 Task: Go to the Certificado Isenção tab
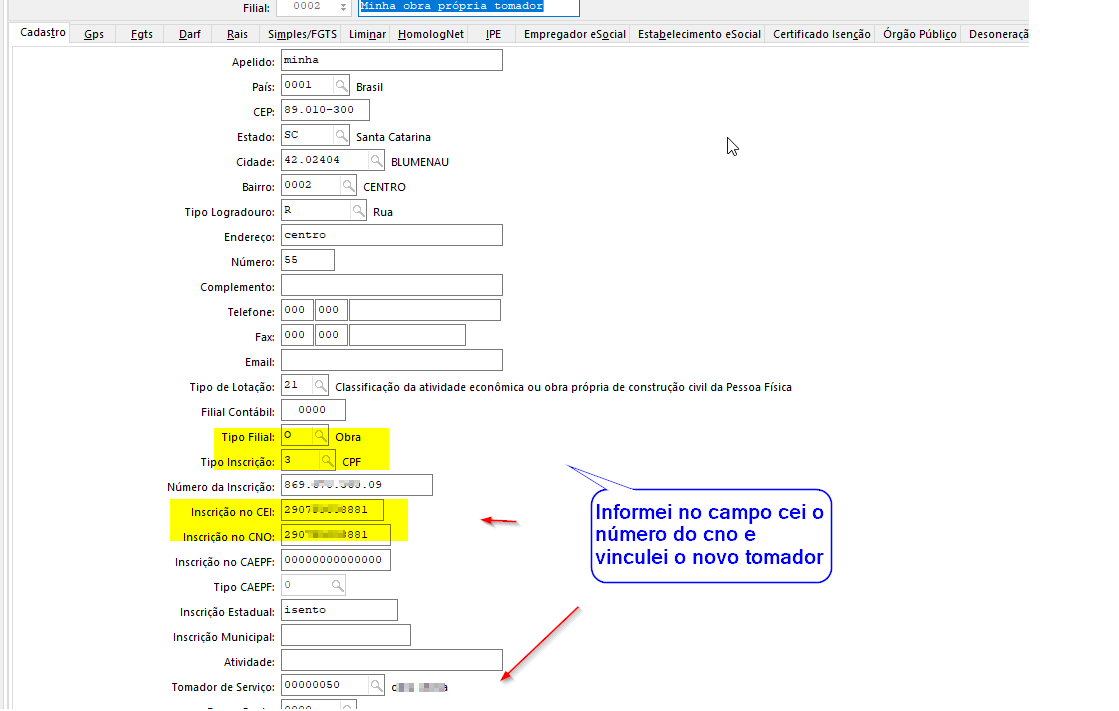(821, 34)
